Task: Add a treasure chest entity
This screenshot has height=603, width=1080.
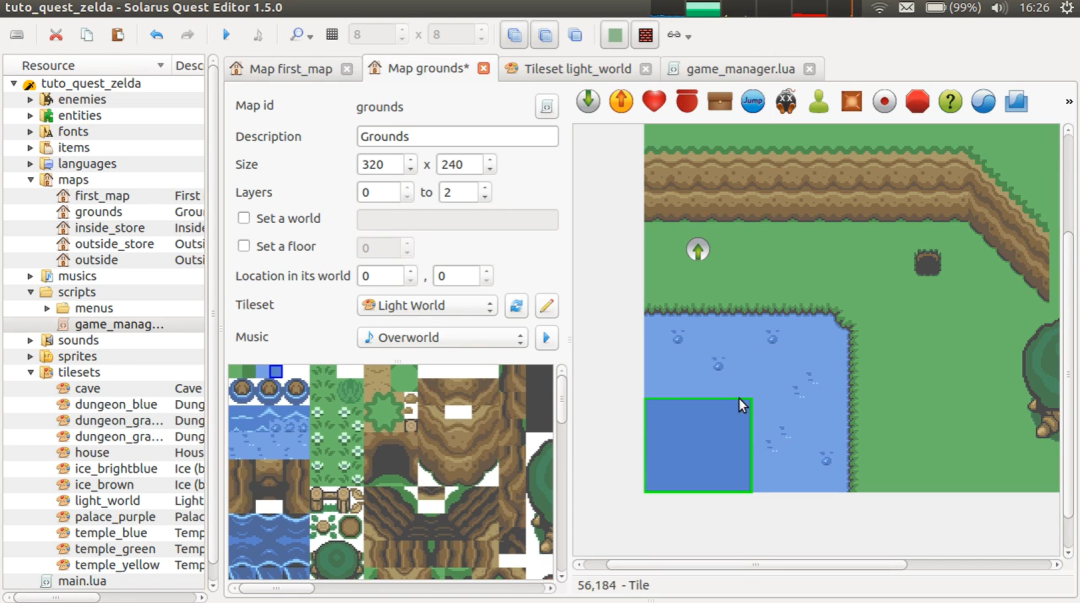Action: [720, 101]
